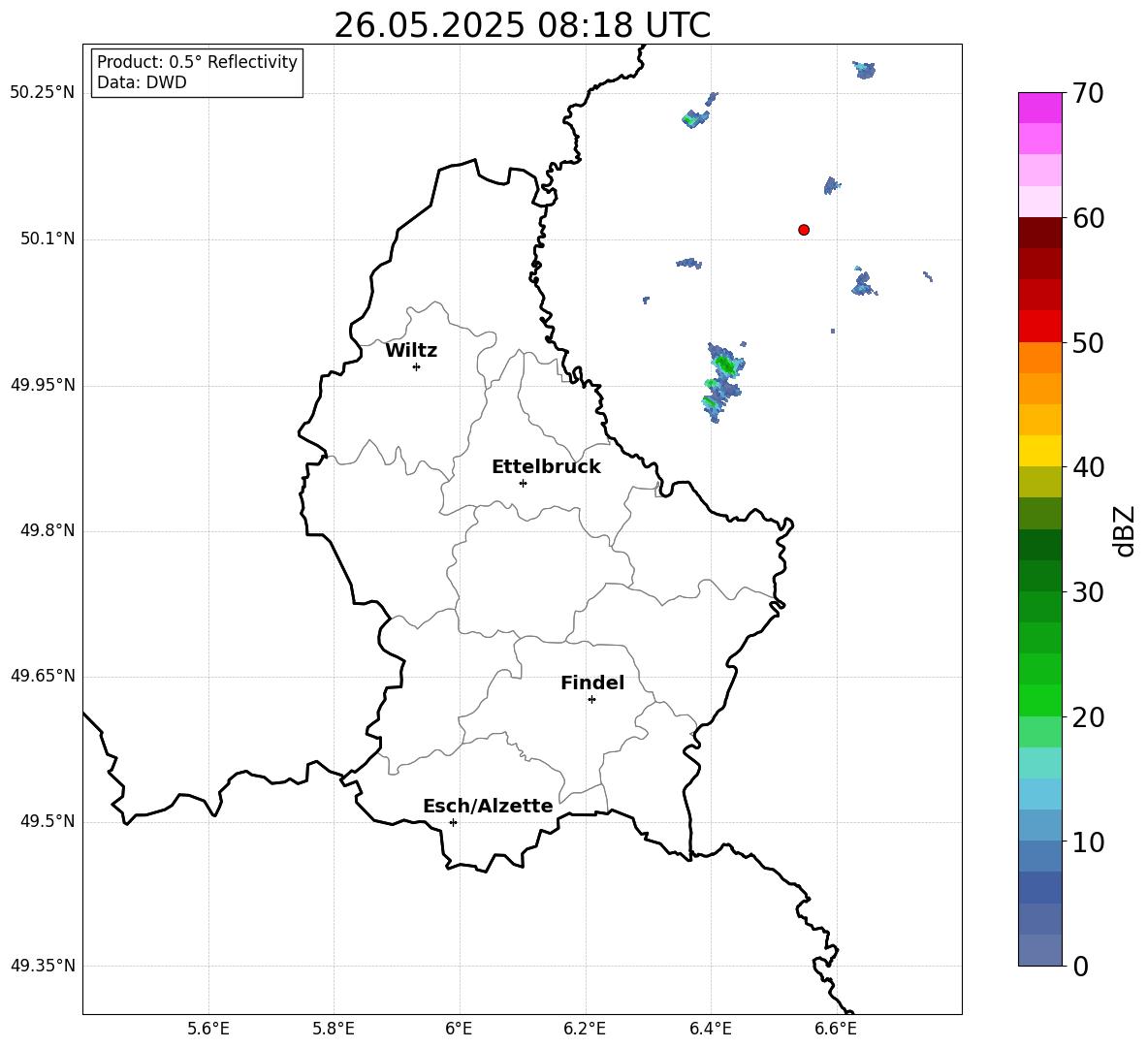1148x1048 pixels.
Task: Click the Esch/Alzette station cross marker
Action: (x=453, y=822)
